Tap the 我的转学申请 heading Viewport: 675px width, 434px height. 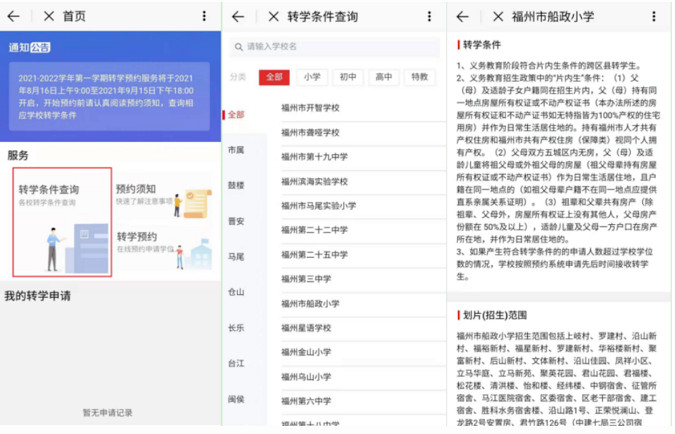coord(37,296)
